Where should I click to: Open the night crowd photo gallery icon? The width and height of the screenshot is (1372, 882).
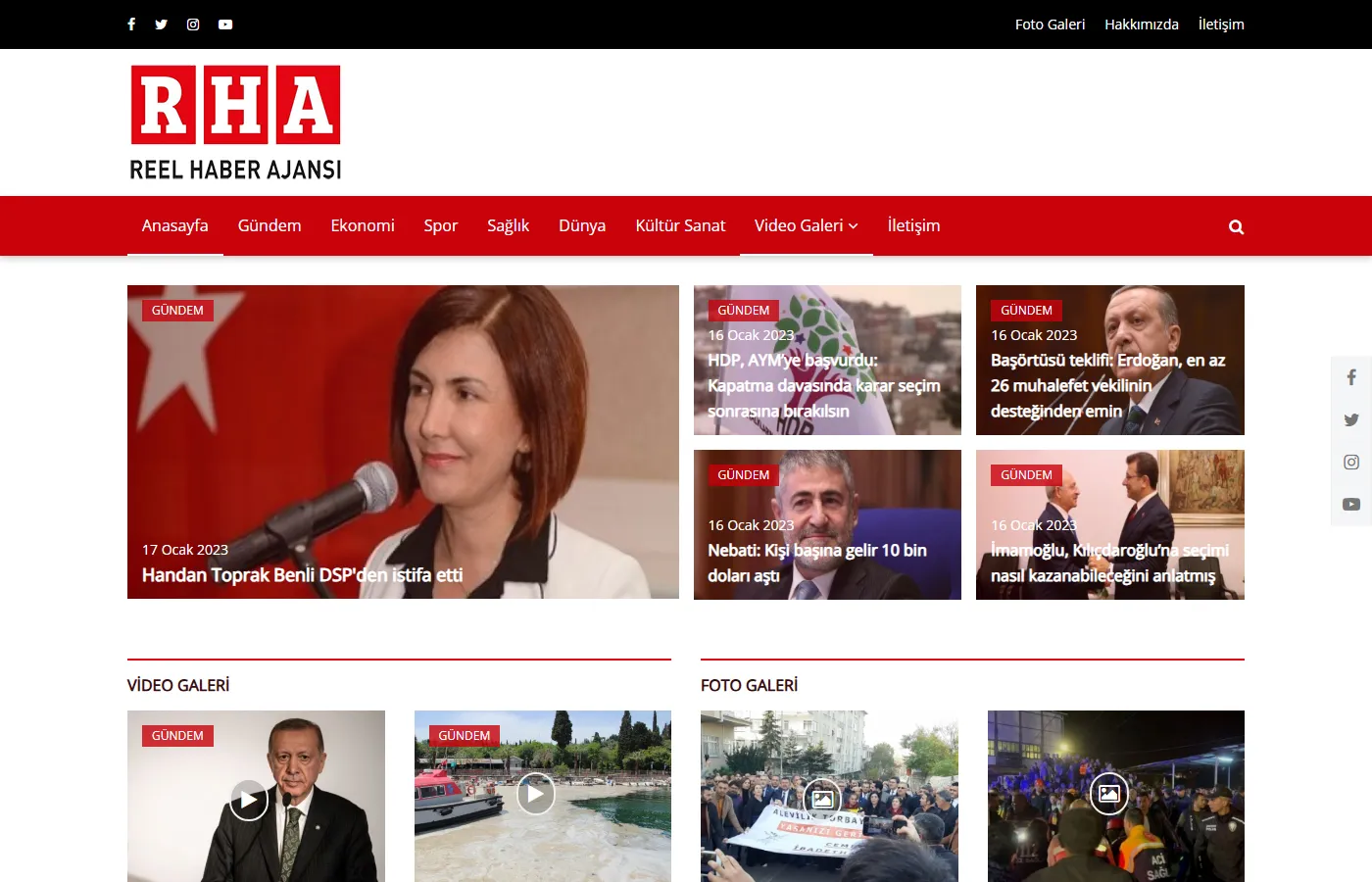1109,793
